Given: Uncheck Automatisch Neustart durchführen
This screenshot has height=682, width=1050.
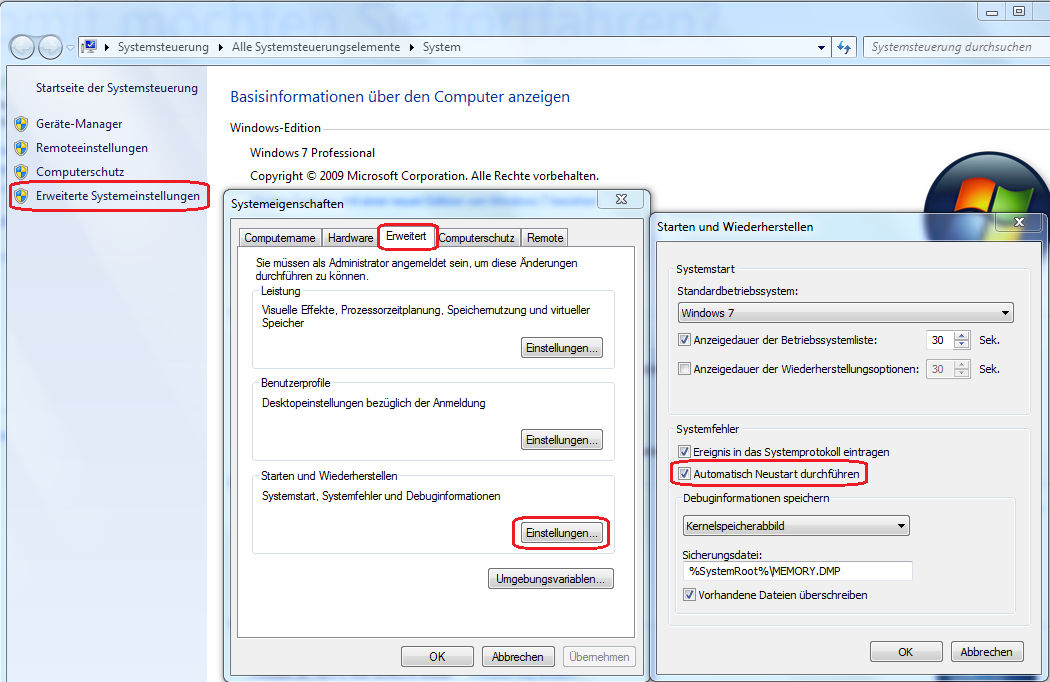Looking at the screenshot, I should pyautogui.click(x=684, y=474).
